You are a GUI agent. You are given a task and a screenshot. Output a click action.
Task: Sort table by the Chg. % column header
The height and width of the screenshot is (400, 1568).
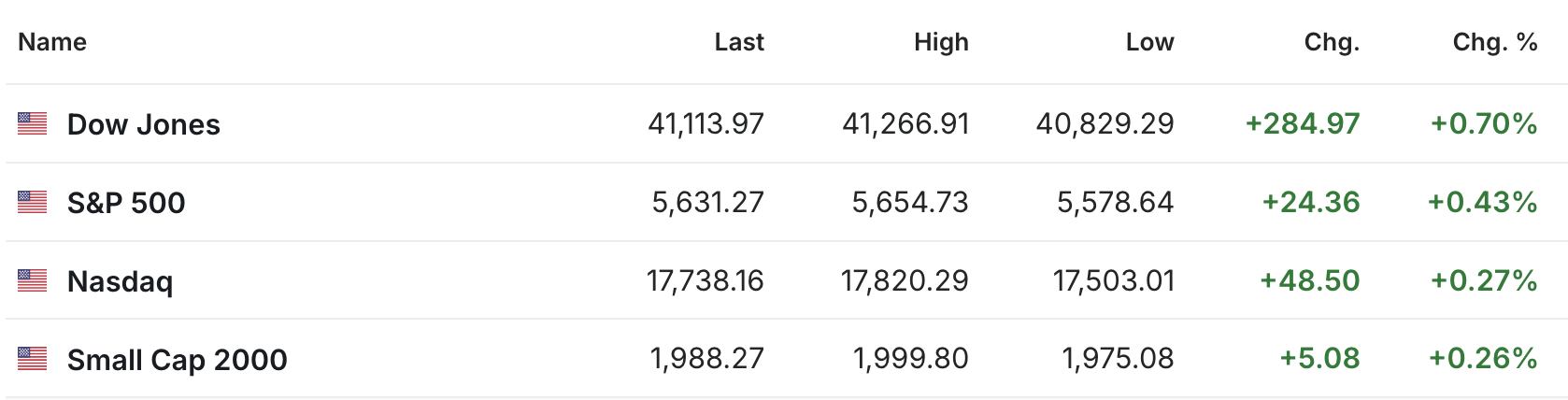(1495, 42)
